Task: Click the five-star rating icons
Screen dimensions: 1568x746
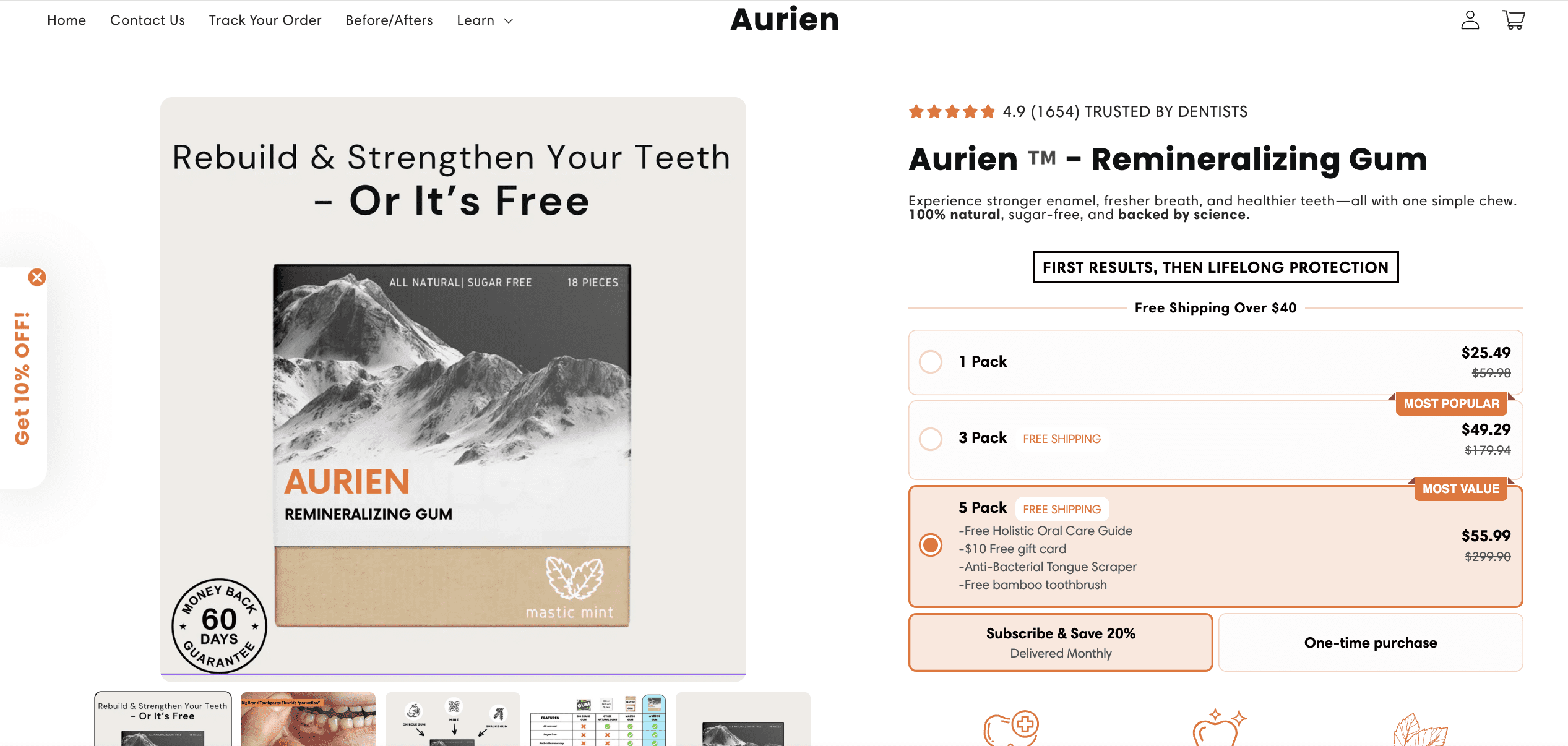Action: pyautogui.click(x=951, y=112)
